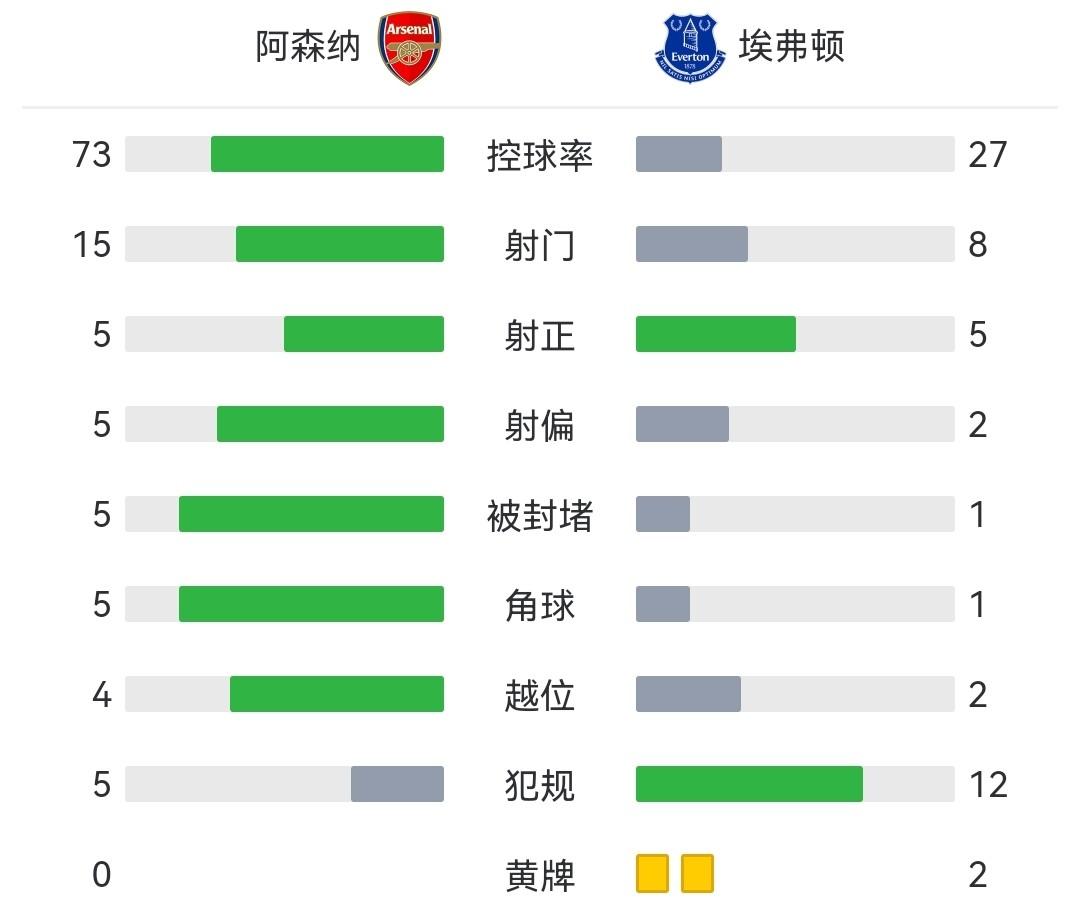Click Arsenal's green 射门 shots bar

340,244
